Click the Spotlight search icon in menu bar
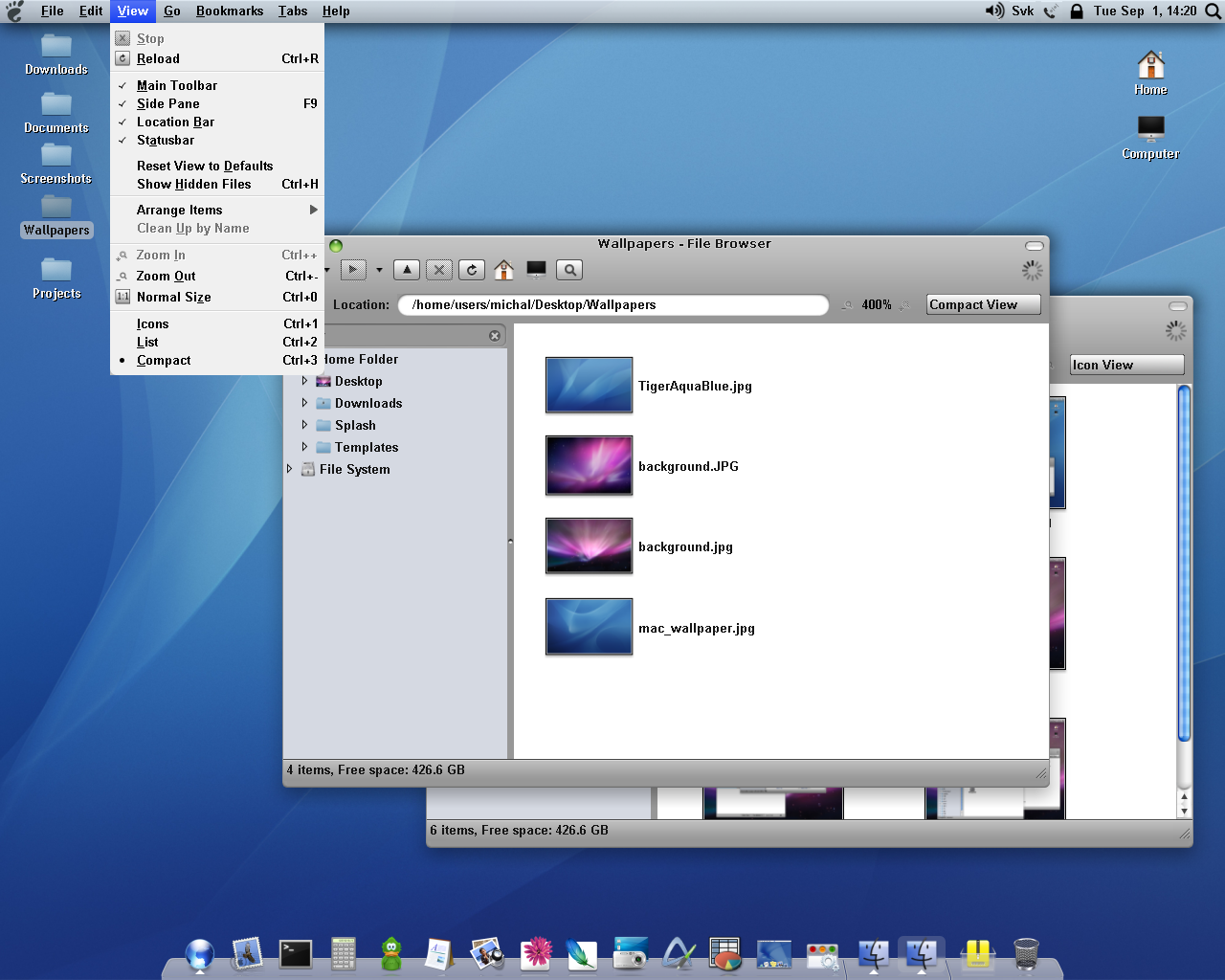Screen dimensions: 1225x980 tap(1212, 11)
